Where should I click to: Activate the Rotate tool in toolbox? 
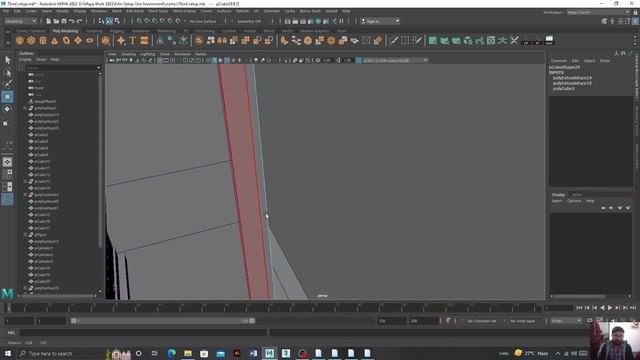coord(7,109)
